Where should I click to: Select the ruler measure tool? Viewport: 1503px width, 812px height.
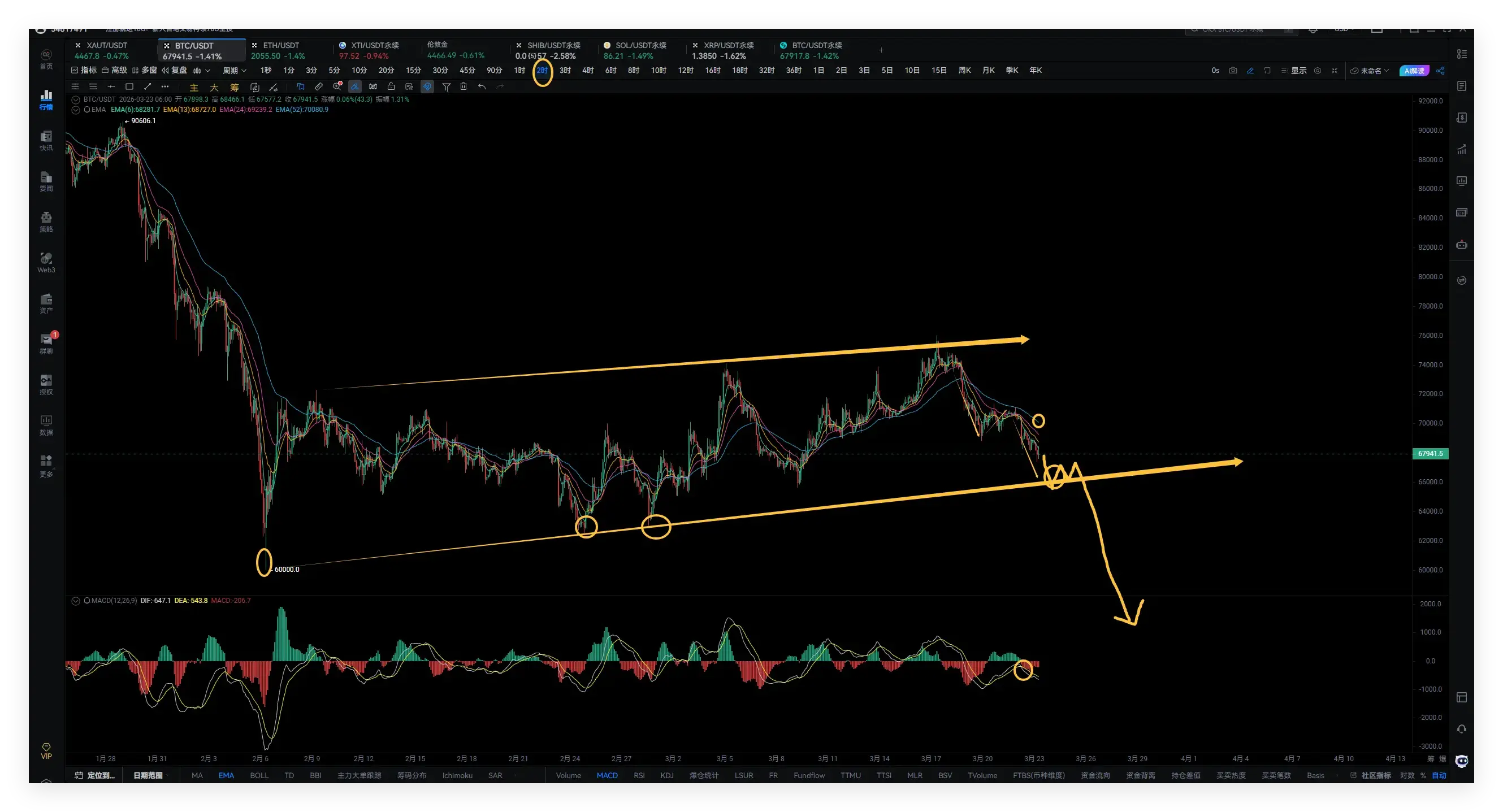click(x=319, y=87)
